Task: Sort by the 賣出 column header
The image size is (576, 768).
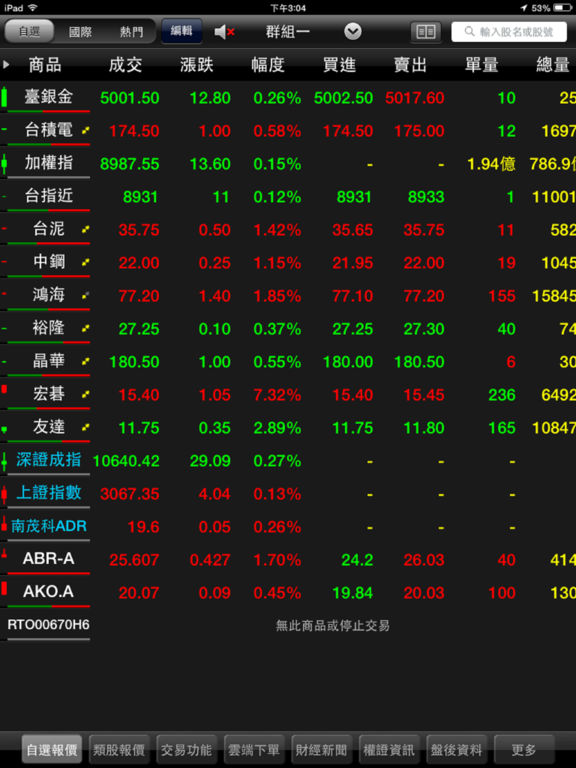Action: pyautogui.click(x=410, y=65)
